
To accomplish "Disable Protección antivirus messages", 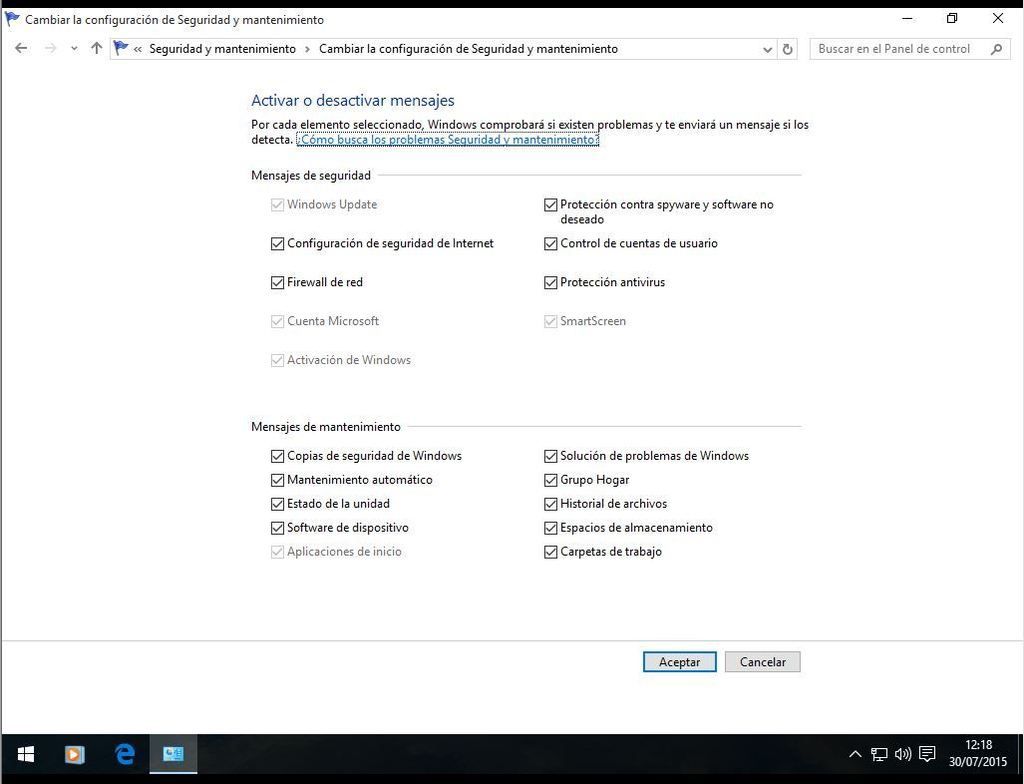I will 551,282.
